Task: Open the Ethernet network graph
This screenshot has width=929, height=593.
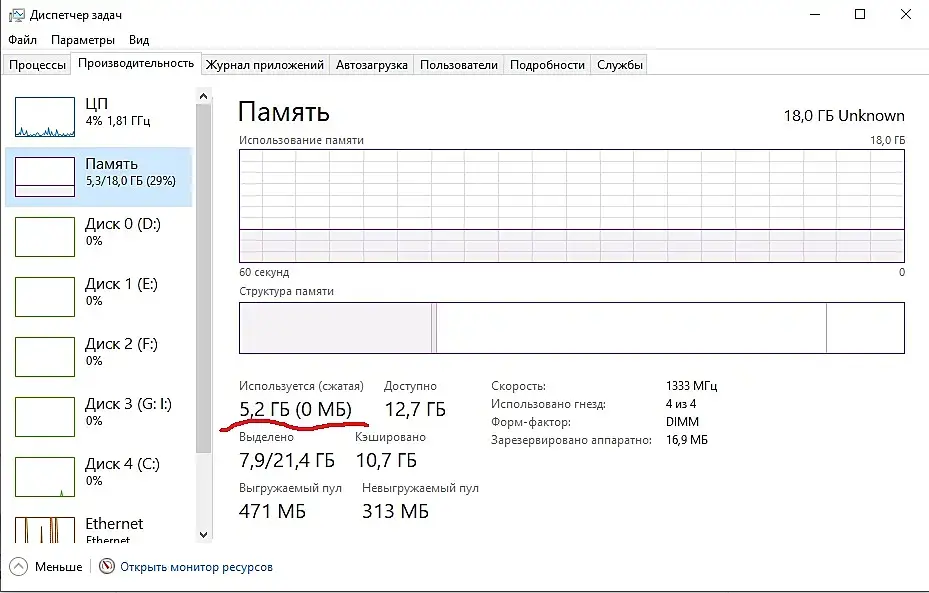Action: [x=45, y=528]
